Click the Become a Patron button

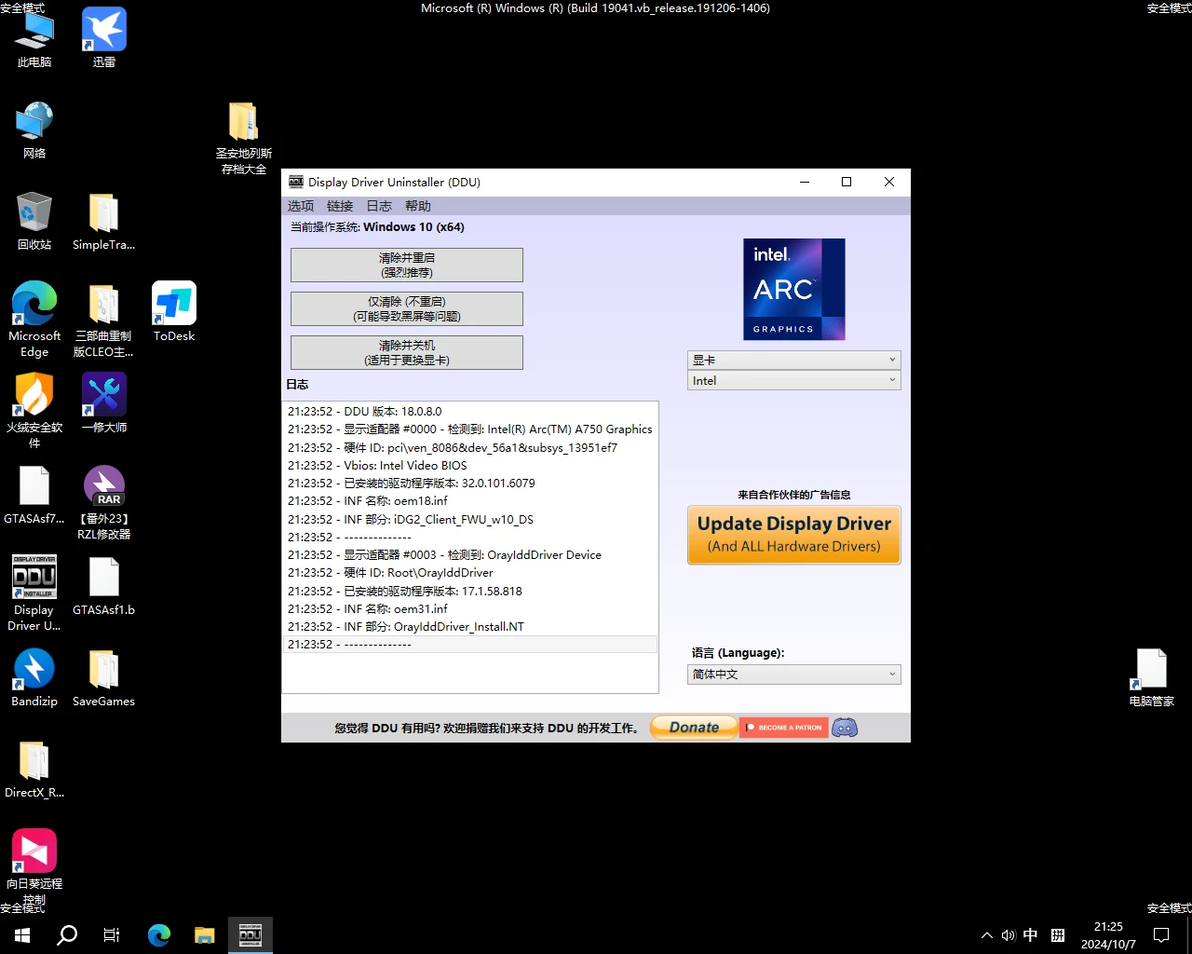point(784,727)
